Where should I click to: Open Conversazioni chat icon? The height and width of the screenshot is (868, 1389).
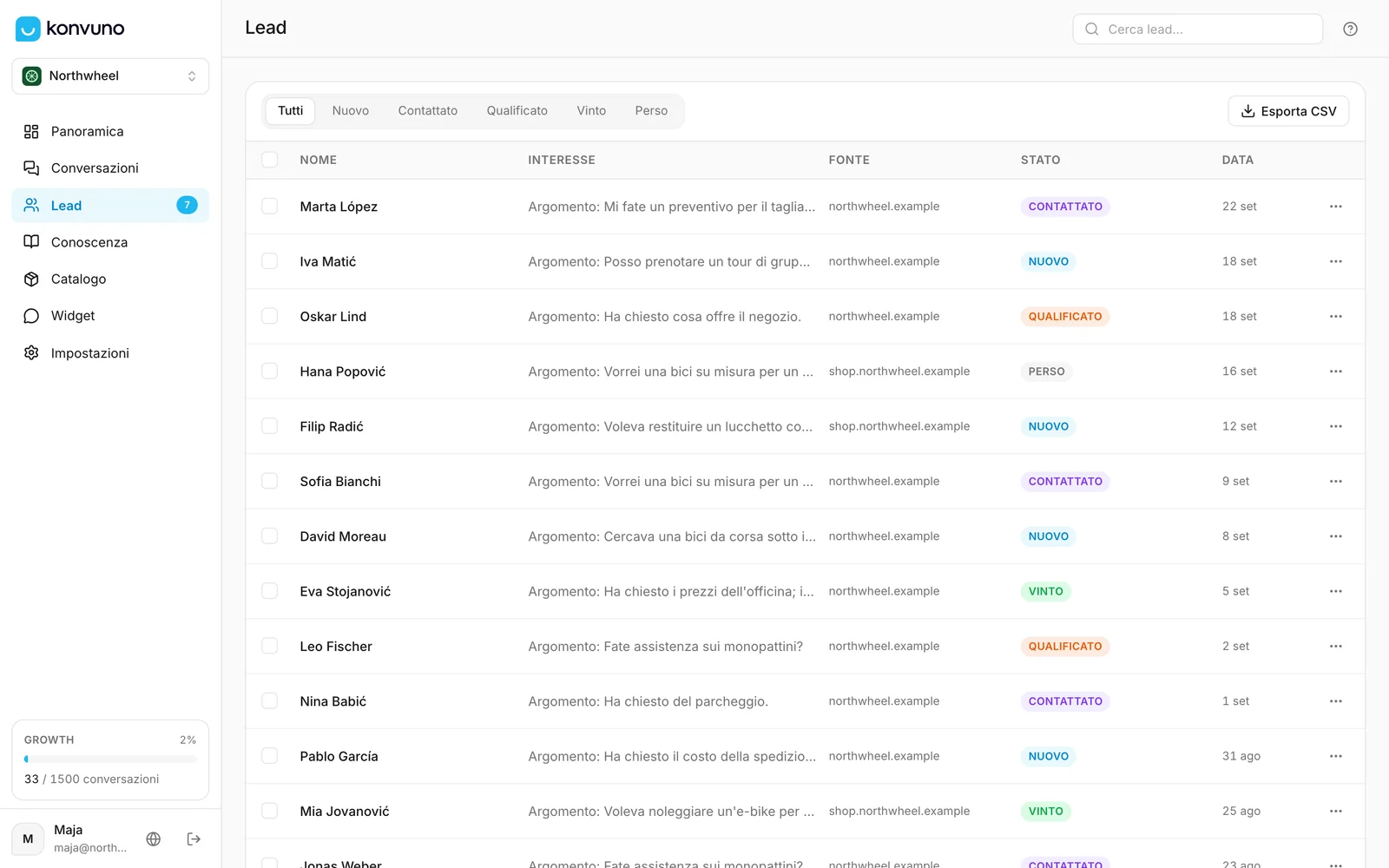31,168
